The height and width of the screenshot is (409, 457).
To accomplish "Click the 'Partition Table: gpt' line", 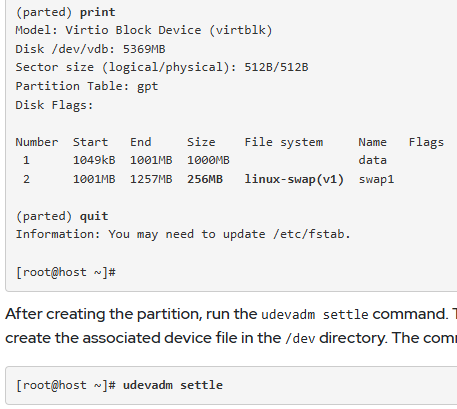I will pos(87,86).
